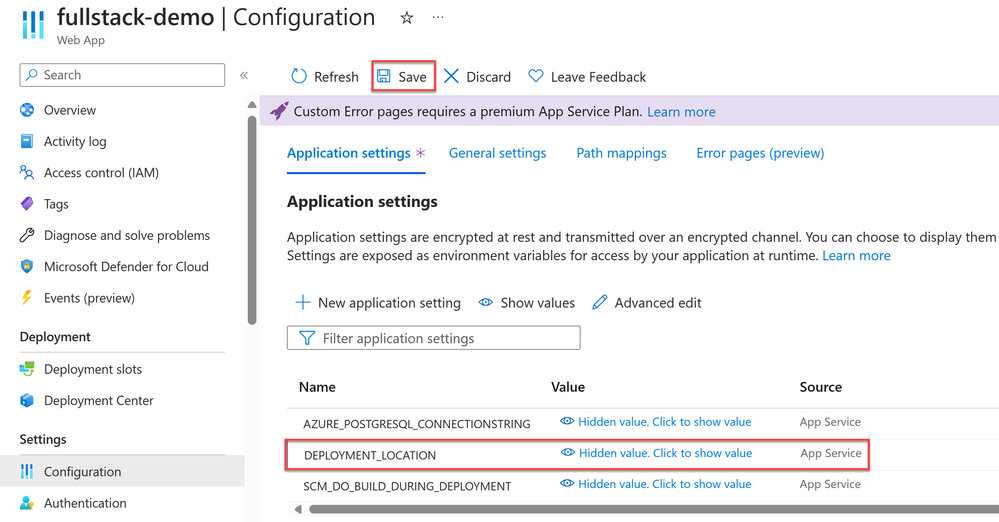This screenshot has height=522, width=999.
Task: Reveal DEPLOYMENT_LOCATION value via eye icon
Action: (568, 453)
